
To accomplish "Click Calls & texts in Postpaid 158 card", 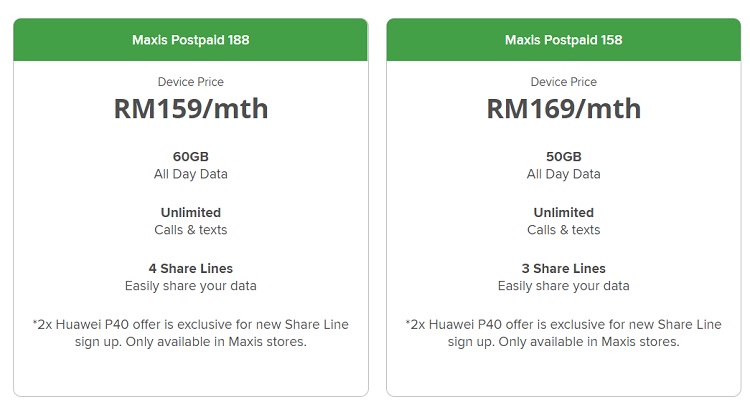I will (x=563, y=230).
